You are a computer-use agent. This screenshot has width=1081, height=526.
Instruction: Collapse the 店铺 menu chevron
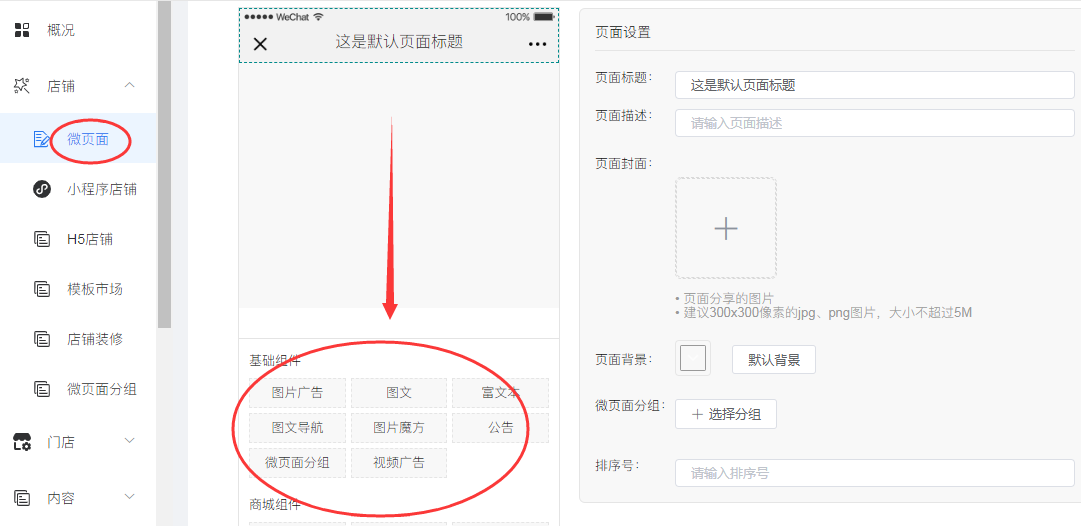[x=130, y=85]
